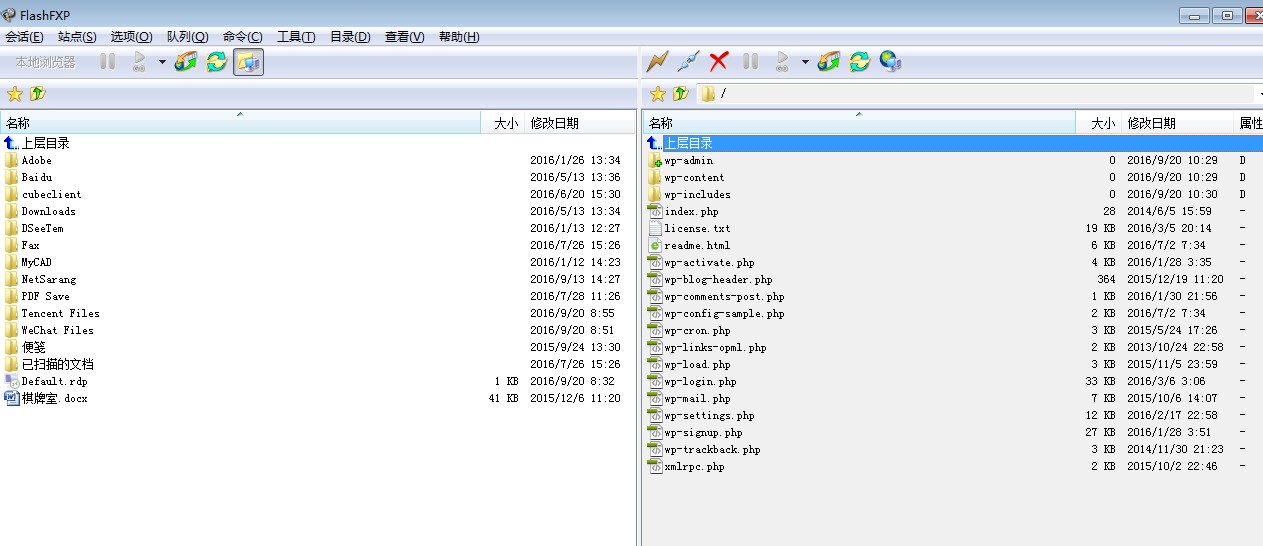The width and height of the screenshot is (1263, 546).
Task: Sort remote files by 修改日期 column header
Action: click(1152, 123)
